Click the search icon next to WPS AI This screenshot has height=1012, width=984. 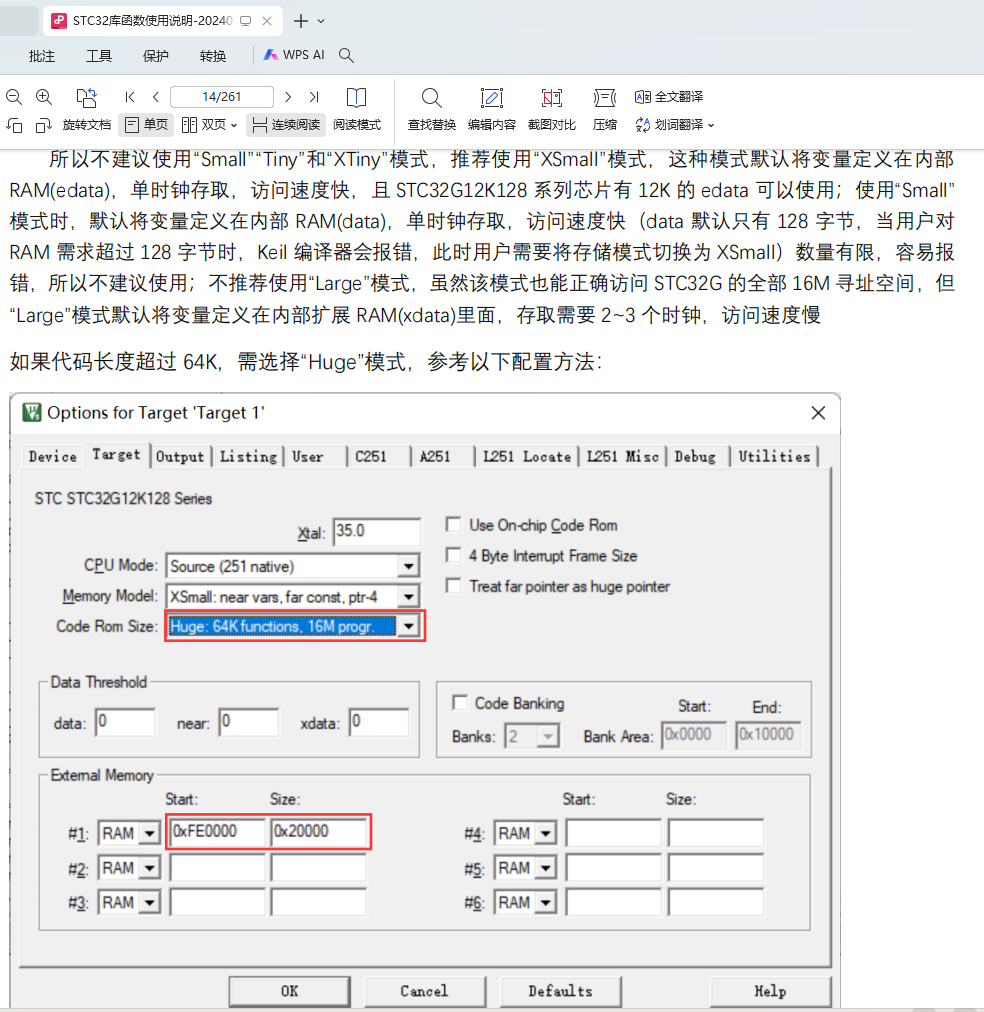(346, 56)
